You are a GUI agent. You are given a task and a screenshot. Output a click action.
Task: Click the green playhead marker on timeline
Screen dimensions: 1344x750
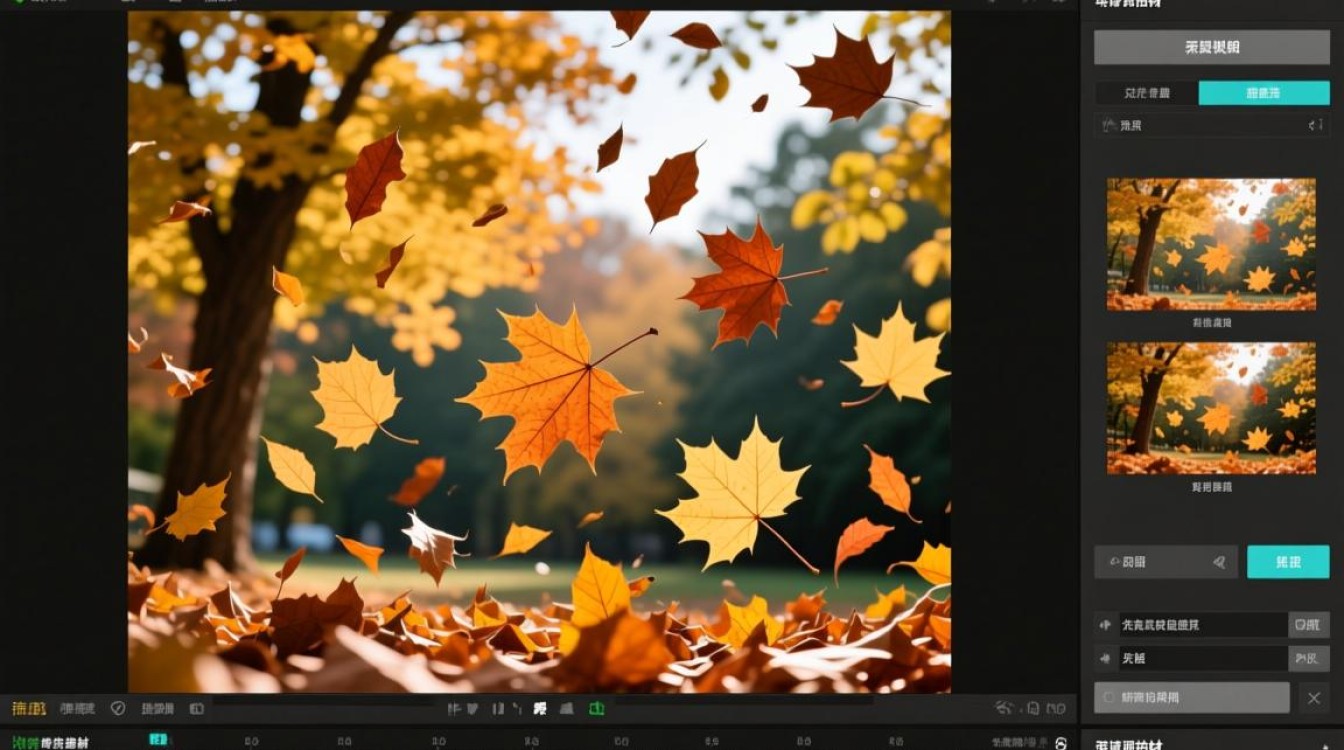coord(158,740)
